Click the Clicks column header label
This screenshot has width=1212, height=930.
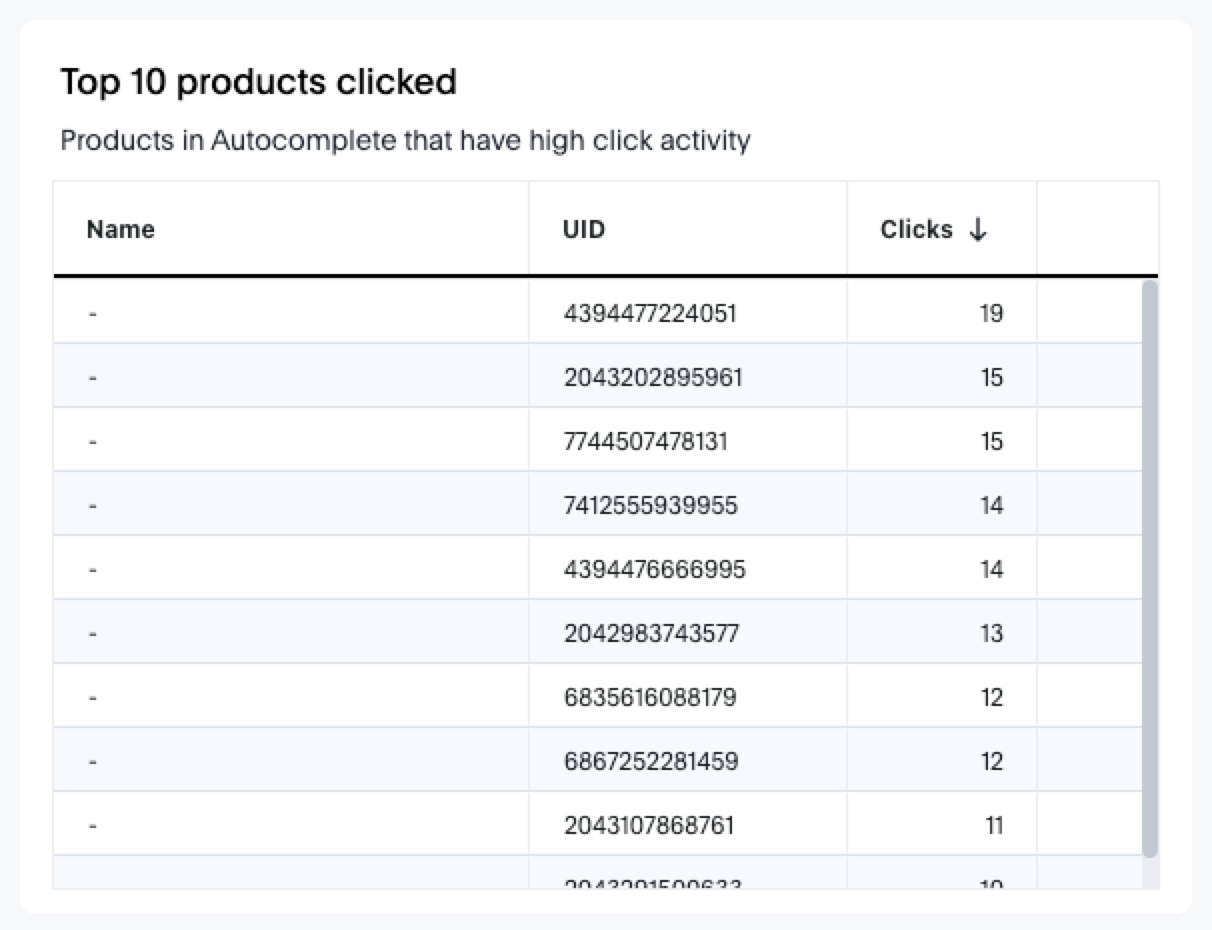[x=916, y=230]
